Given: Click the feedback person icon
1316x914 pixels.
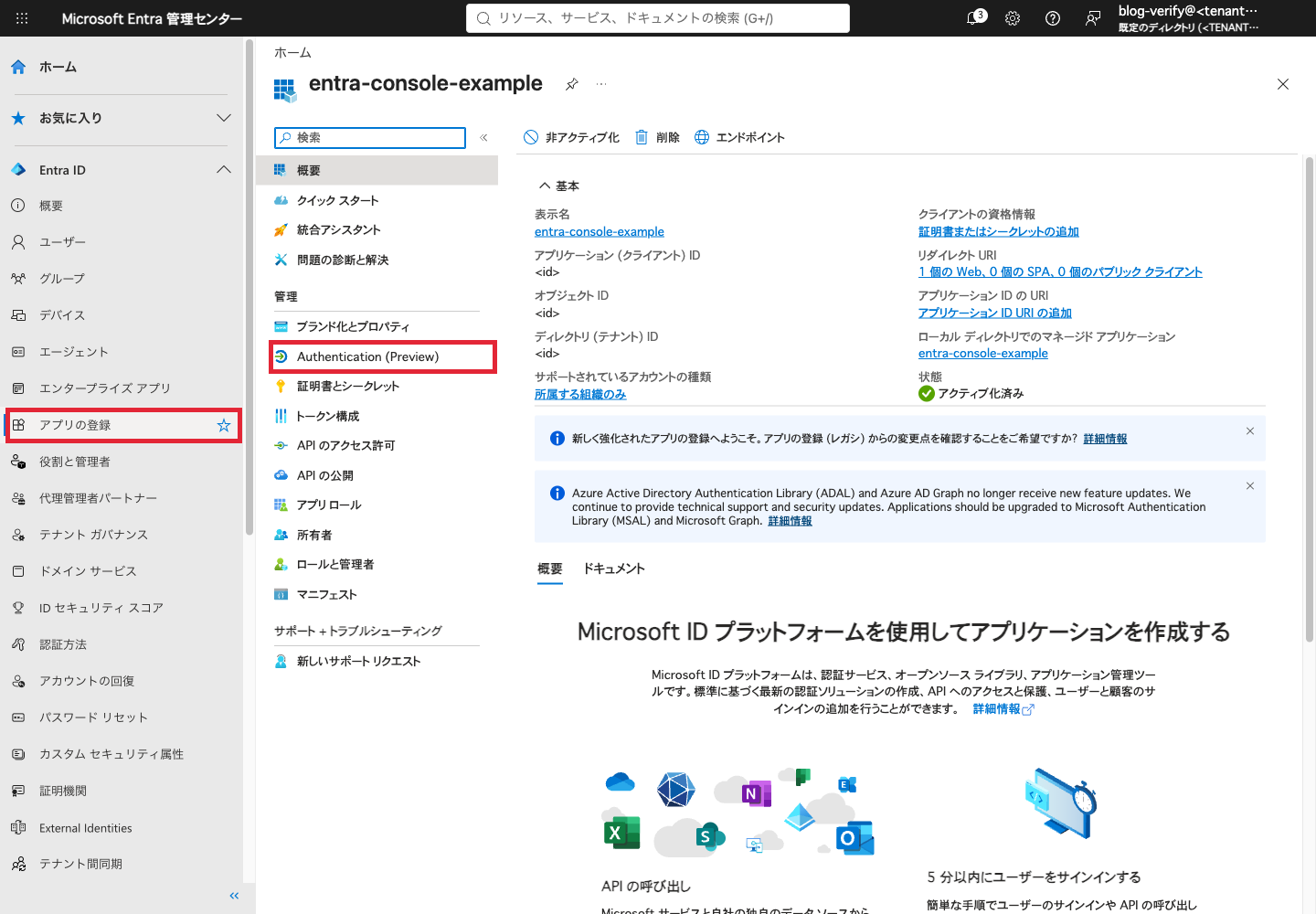Looking at the screenshot, I should click(x=1093, y=18).
